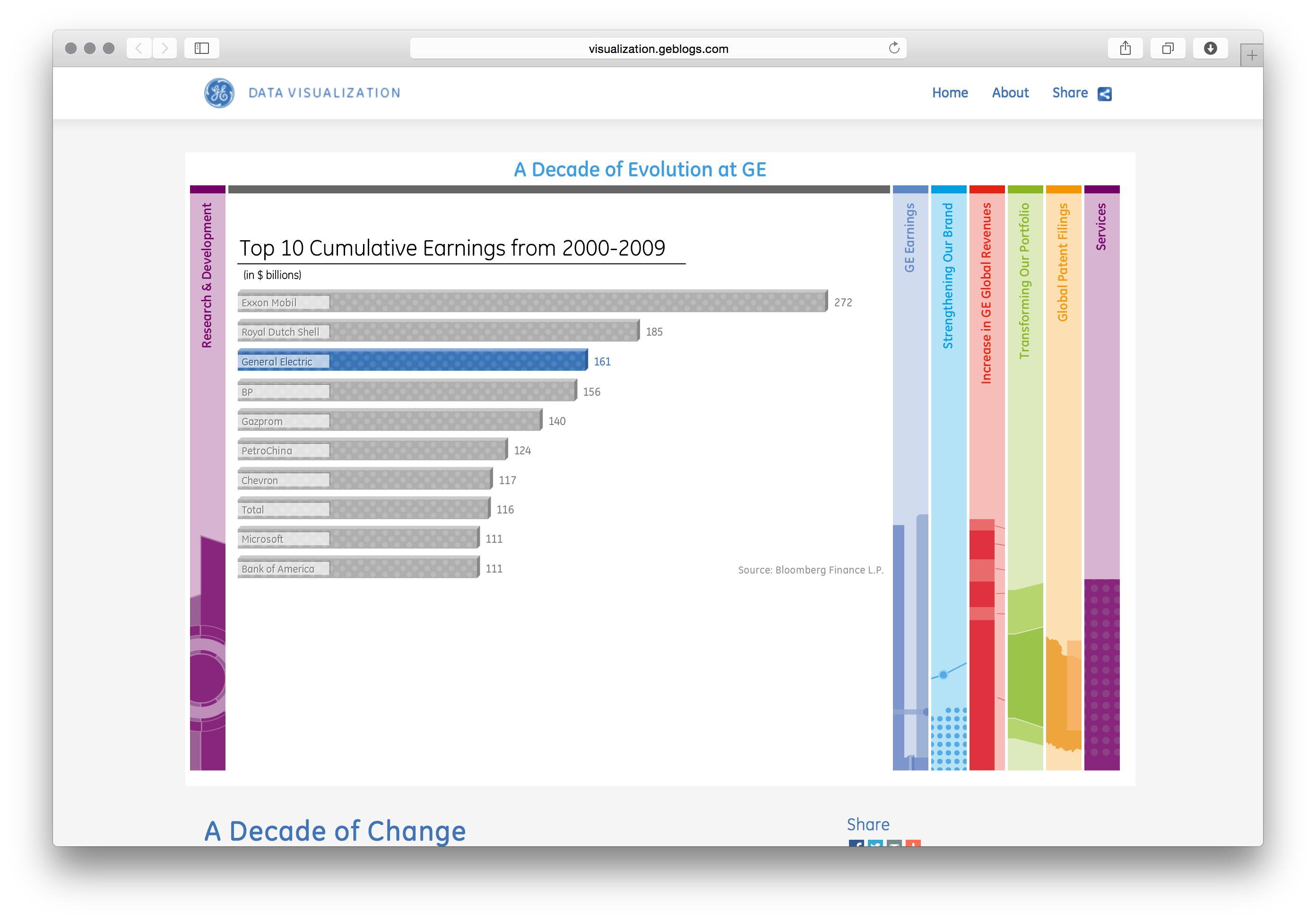The image size is (1316, 922).
Task: Open Safari show all tabs icon
Action: click(1168, 48)
